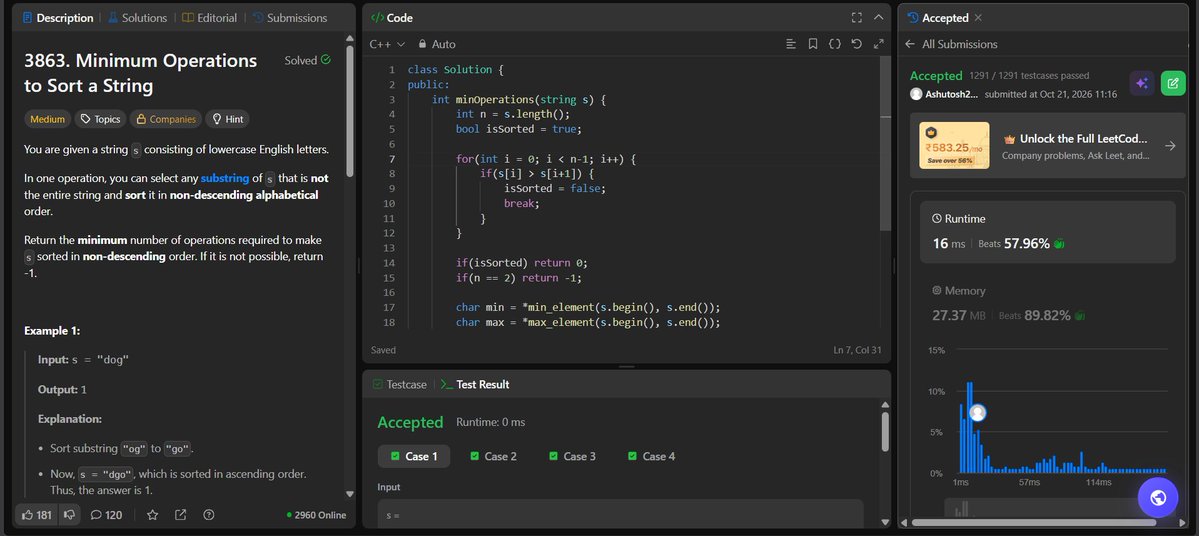Viewport: 1199px width, 536px height.
Task: Click the Saved status text
Action: (x=383, y=350)
